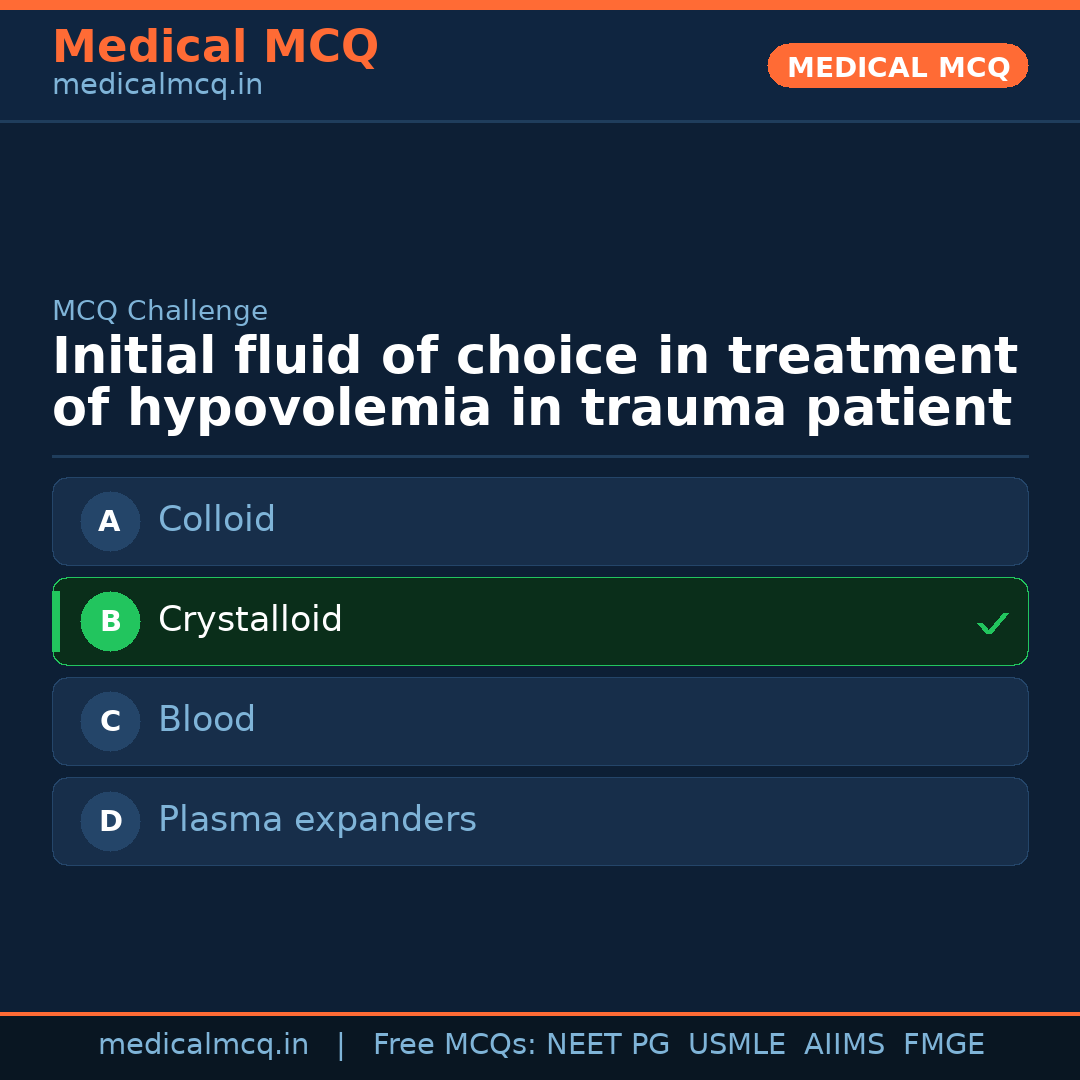Visit the medicalmcq.in link under the logo

pos(157,84)
